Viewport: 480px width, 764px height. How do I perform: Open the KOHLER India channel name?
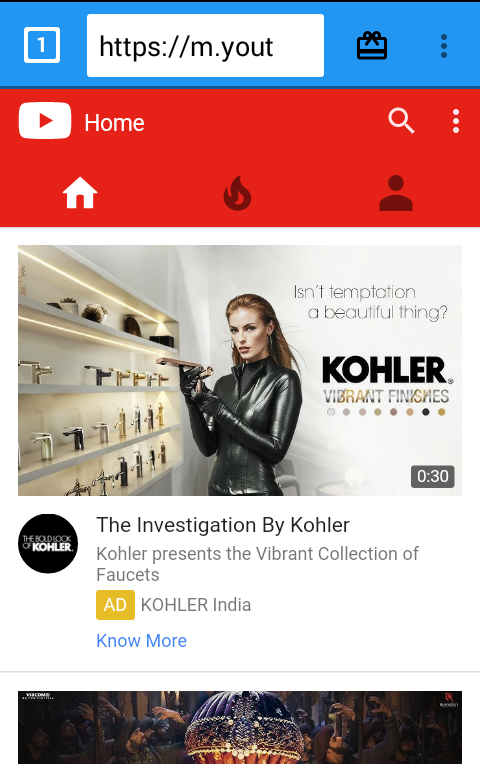pyautogui.click(x=196, y=605)
